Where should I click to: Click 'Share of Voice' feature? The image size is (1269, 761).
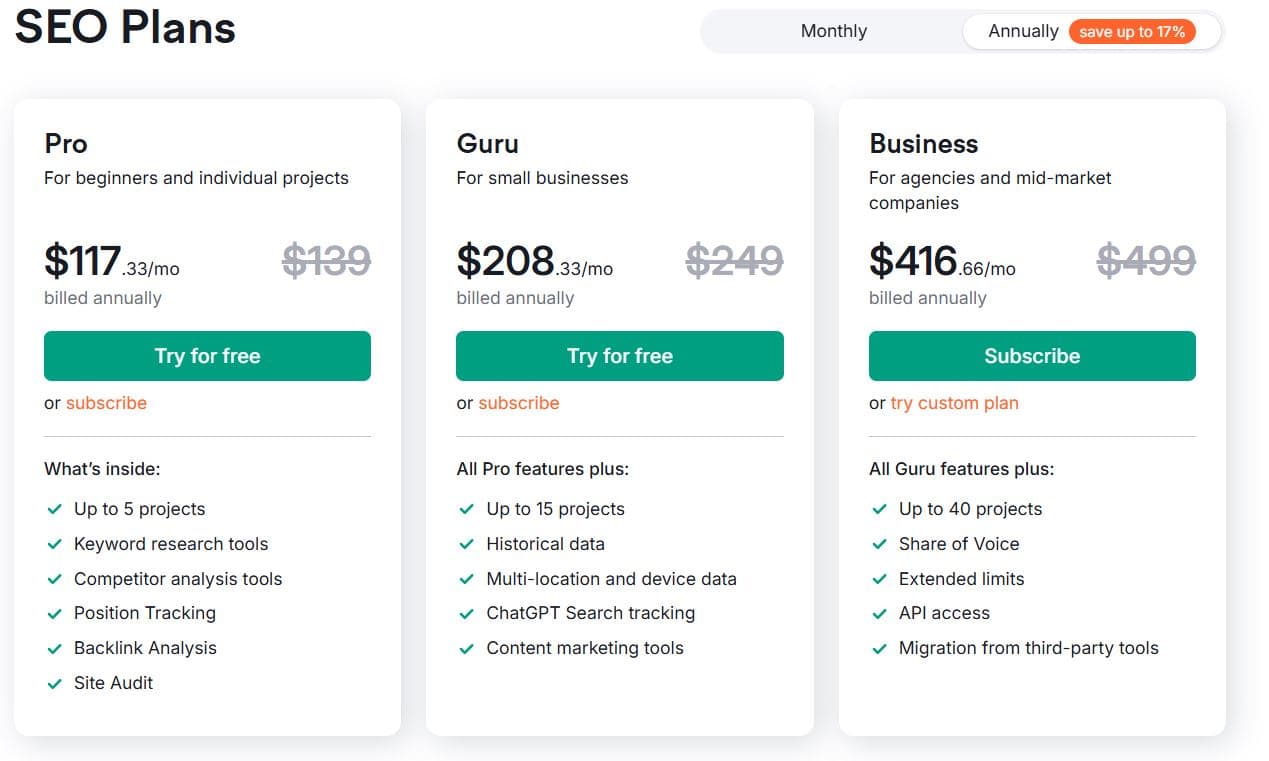[x=959, y=544]
